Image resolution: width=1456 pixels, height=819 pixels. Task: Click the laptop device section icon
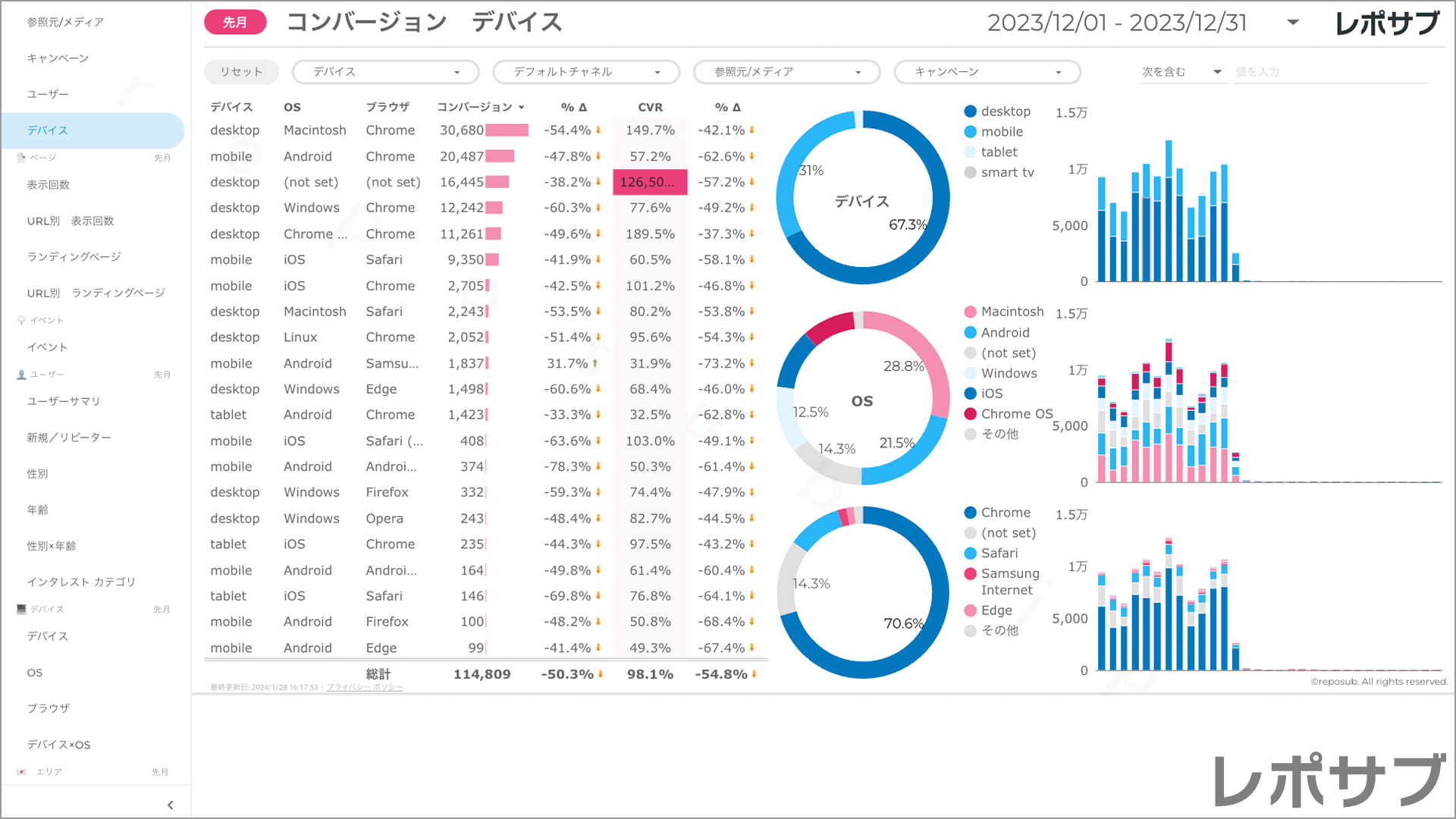(x=21, y=609)
